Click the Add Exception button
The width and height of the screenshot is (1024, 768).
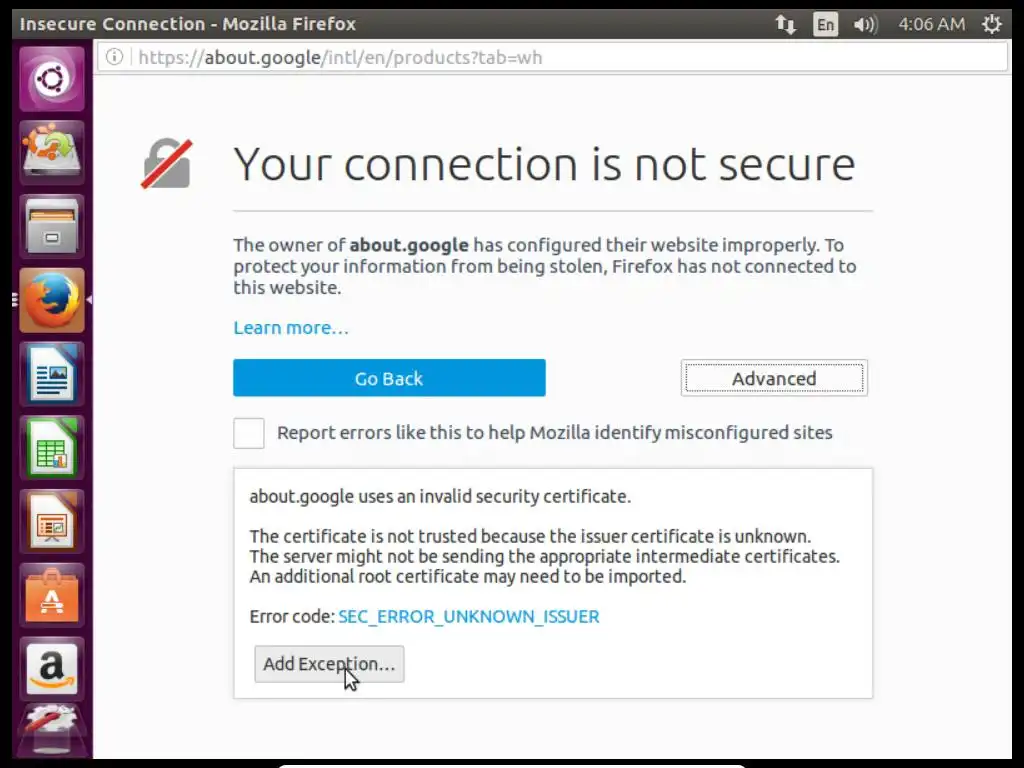(x=329, y=664)
